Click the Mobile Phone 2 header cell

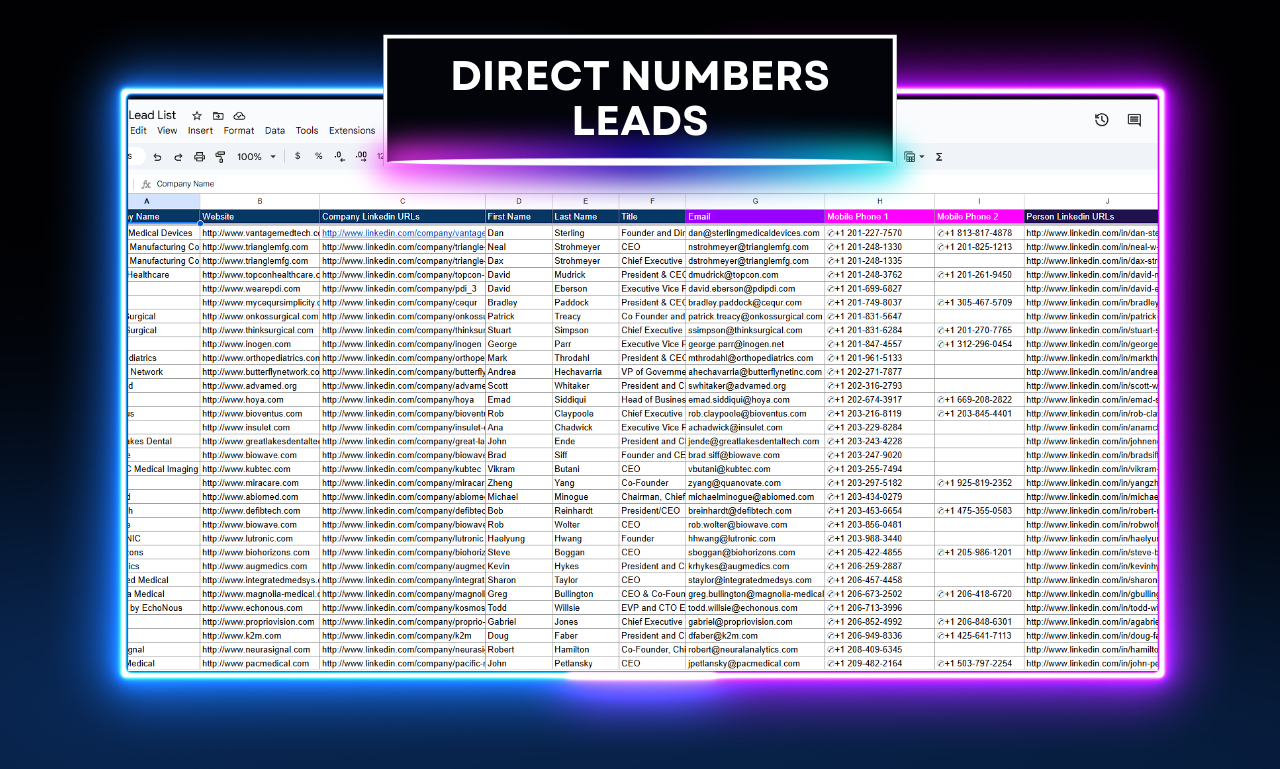[979, 216]
